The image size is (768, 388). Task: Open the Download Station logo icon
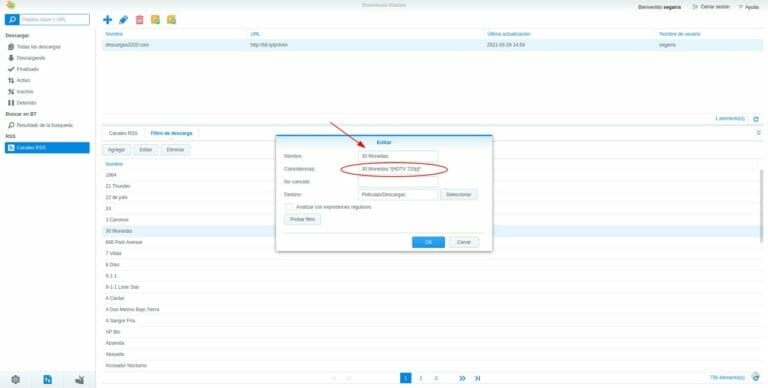tap(10, 5)
